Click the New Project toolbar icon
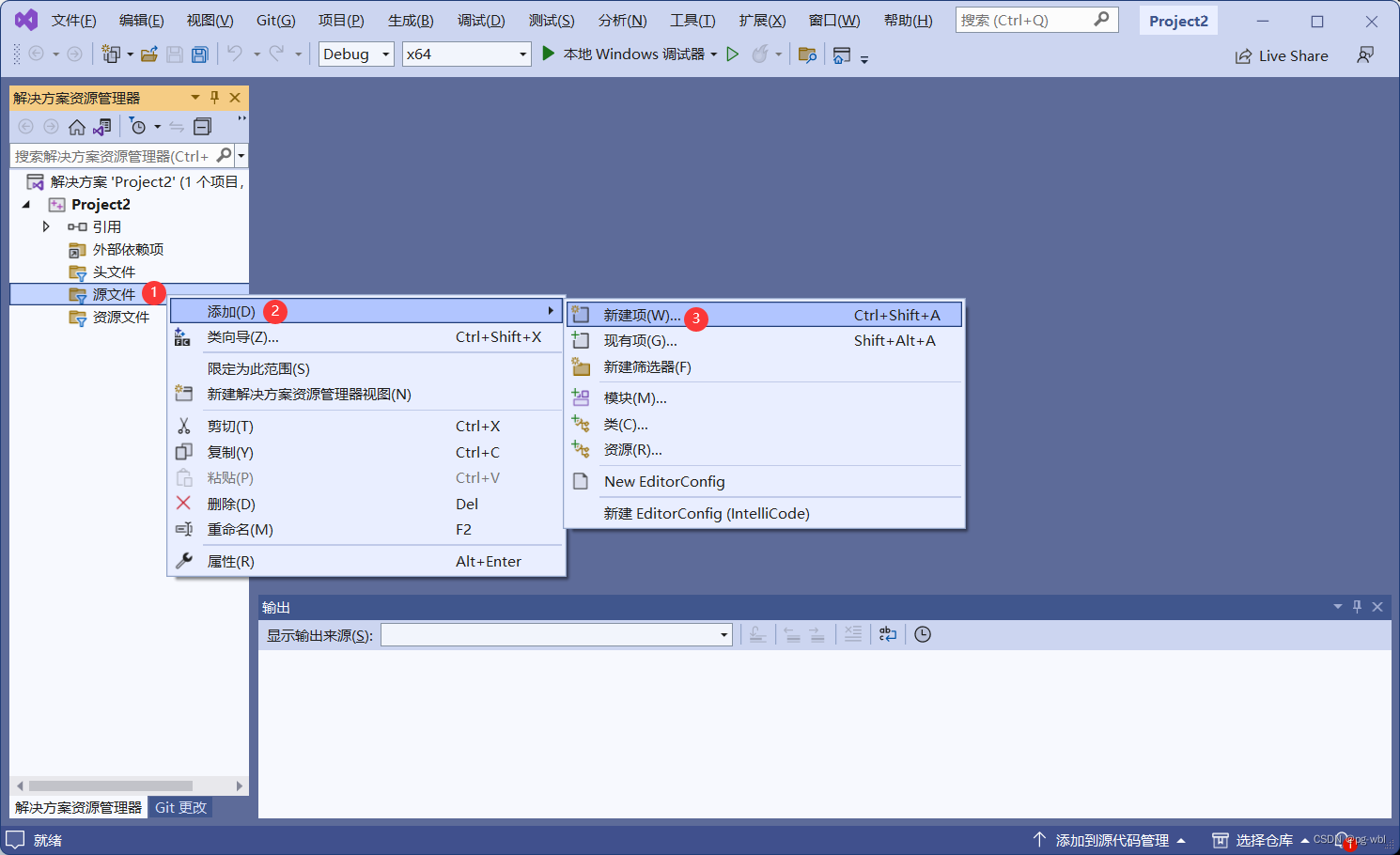The height and width of the screenshot is (855, 1400). tap(110, 54)
